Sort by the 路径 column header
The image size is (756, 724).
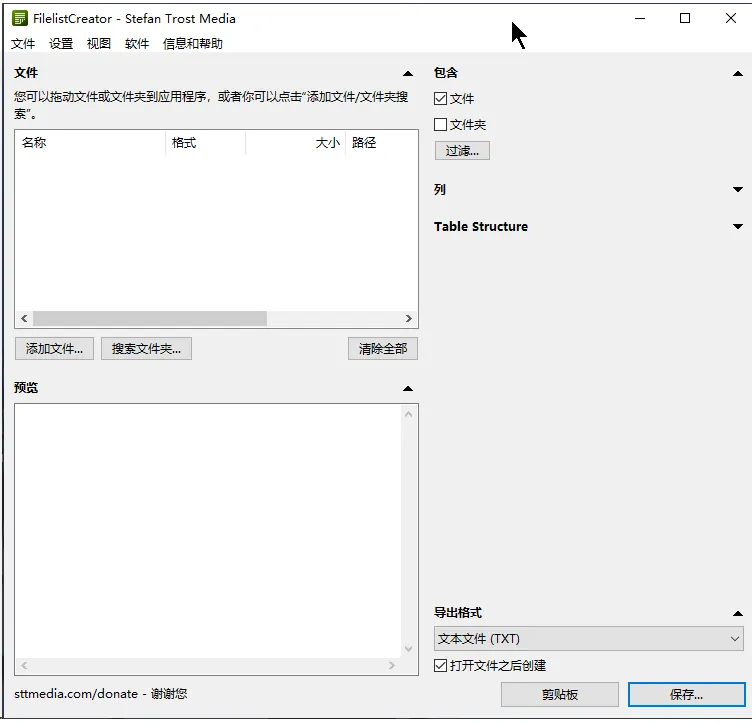point(381,143)
